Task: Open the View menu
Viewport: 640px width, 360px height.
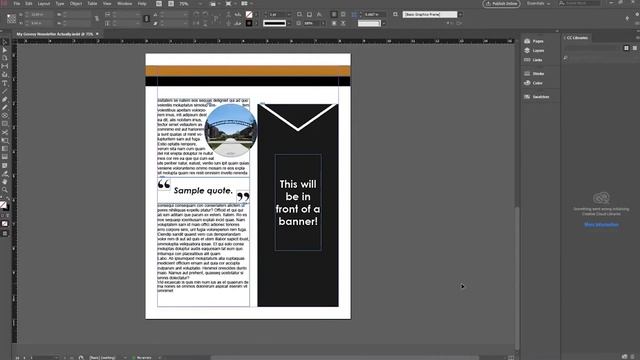Action: [107, 4]
